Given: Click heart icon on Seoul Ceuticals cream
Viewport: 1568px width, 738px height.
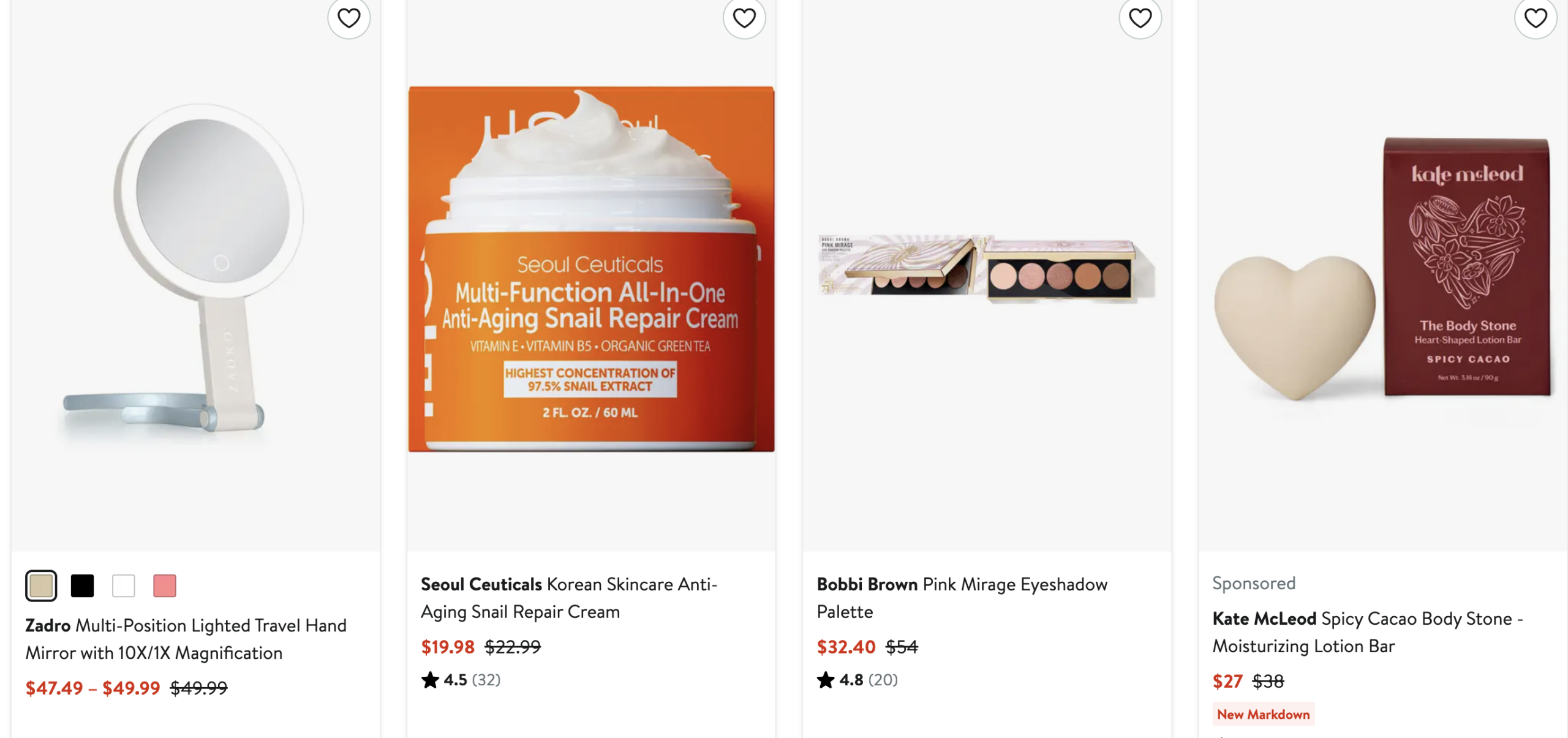Looking at the screenshot, I should (x=744, y=18).
